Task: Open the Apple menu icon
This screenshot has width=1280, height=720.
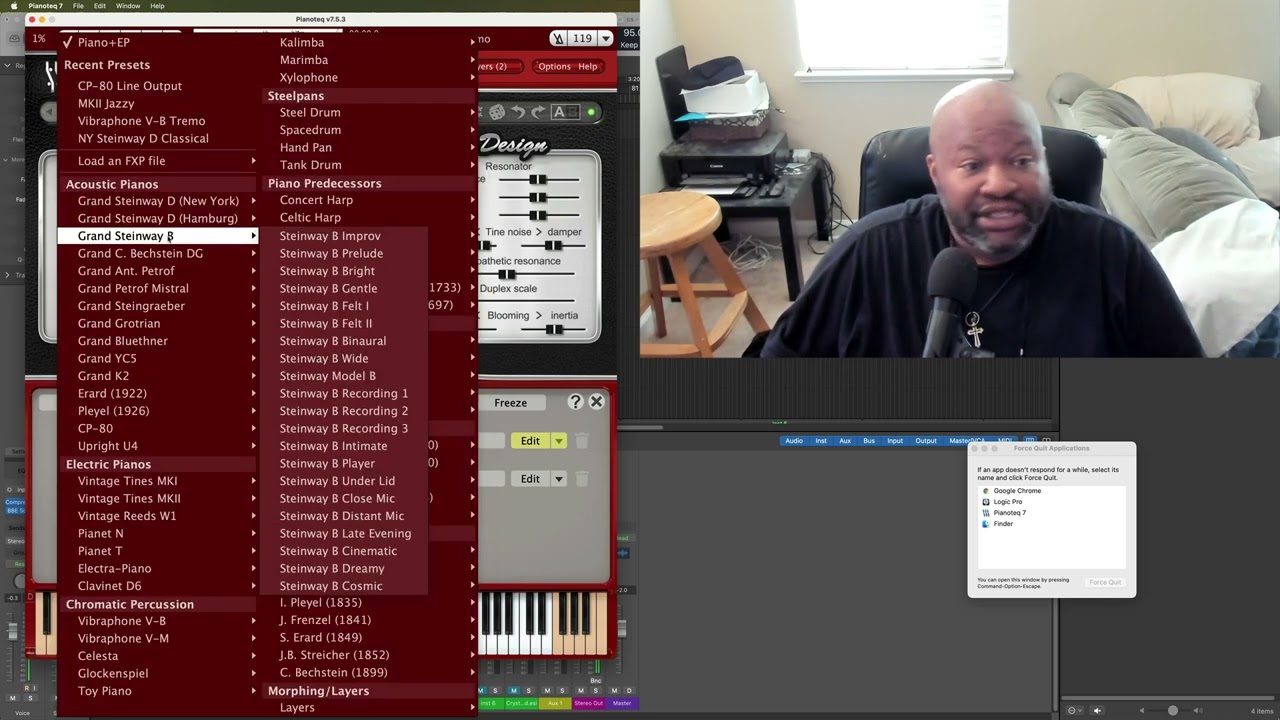Action: [13, 6]
